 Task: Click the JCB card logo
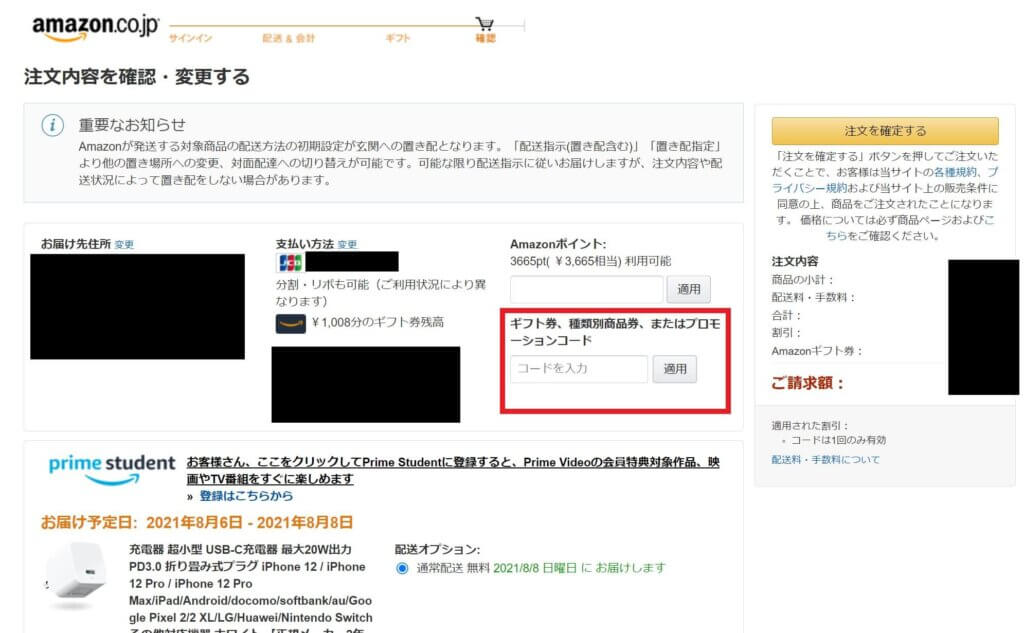290,263
